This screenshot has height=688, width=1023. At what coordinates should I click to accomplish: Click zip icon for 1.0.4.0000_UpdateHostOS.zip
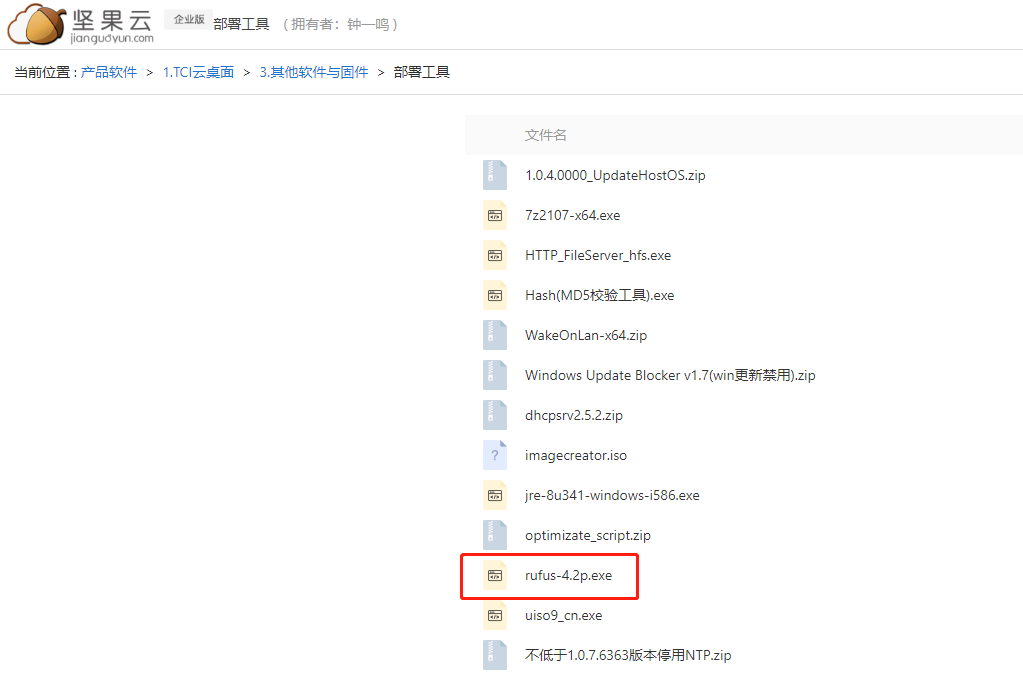(x=495, y=175)
